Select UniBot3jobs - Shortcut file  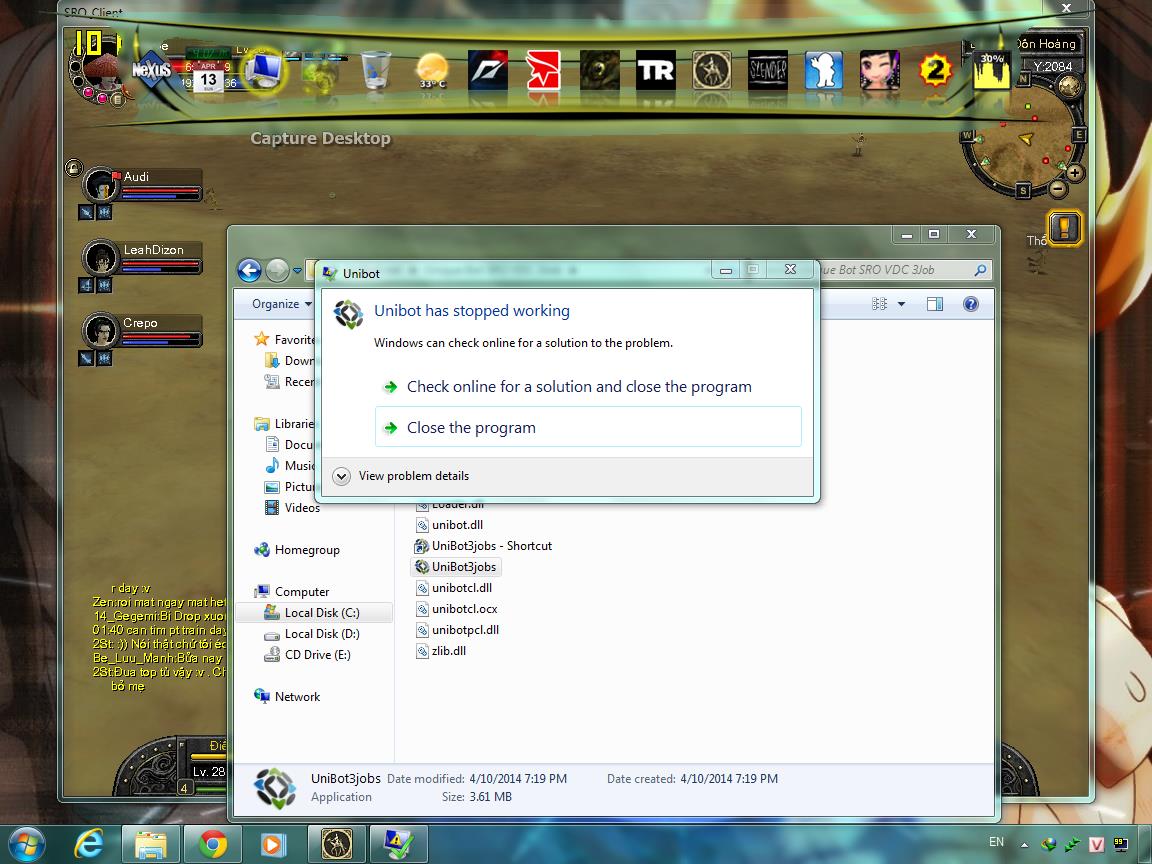click(x=483, y=546)
